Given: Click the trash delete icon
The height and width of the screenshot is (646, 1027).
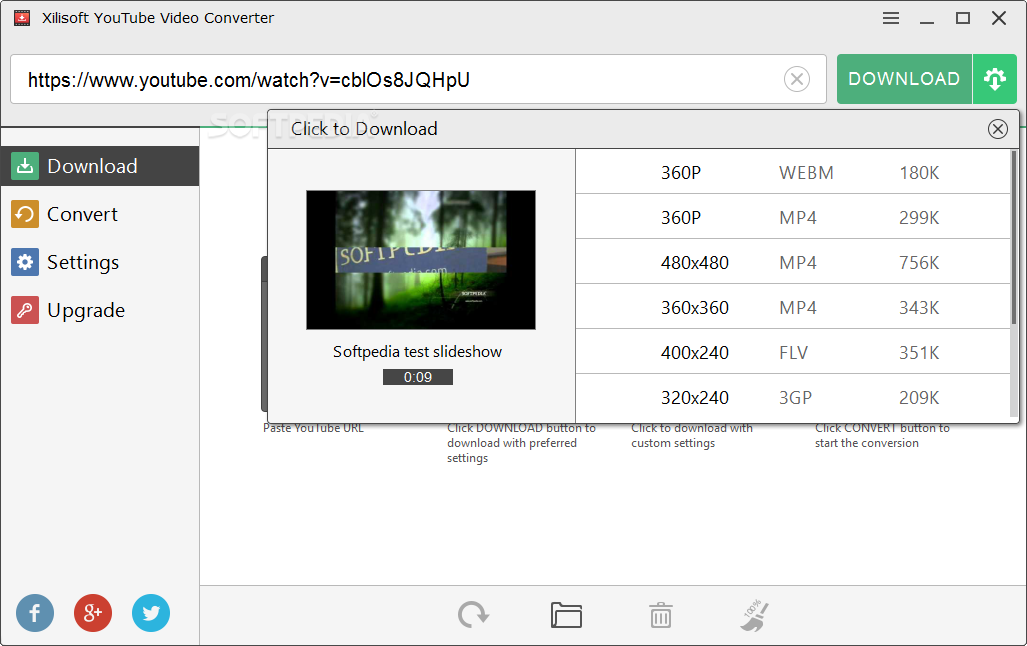Looking at the screenshot, I should (660, 615).
